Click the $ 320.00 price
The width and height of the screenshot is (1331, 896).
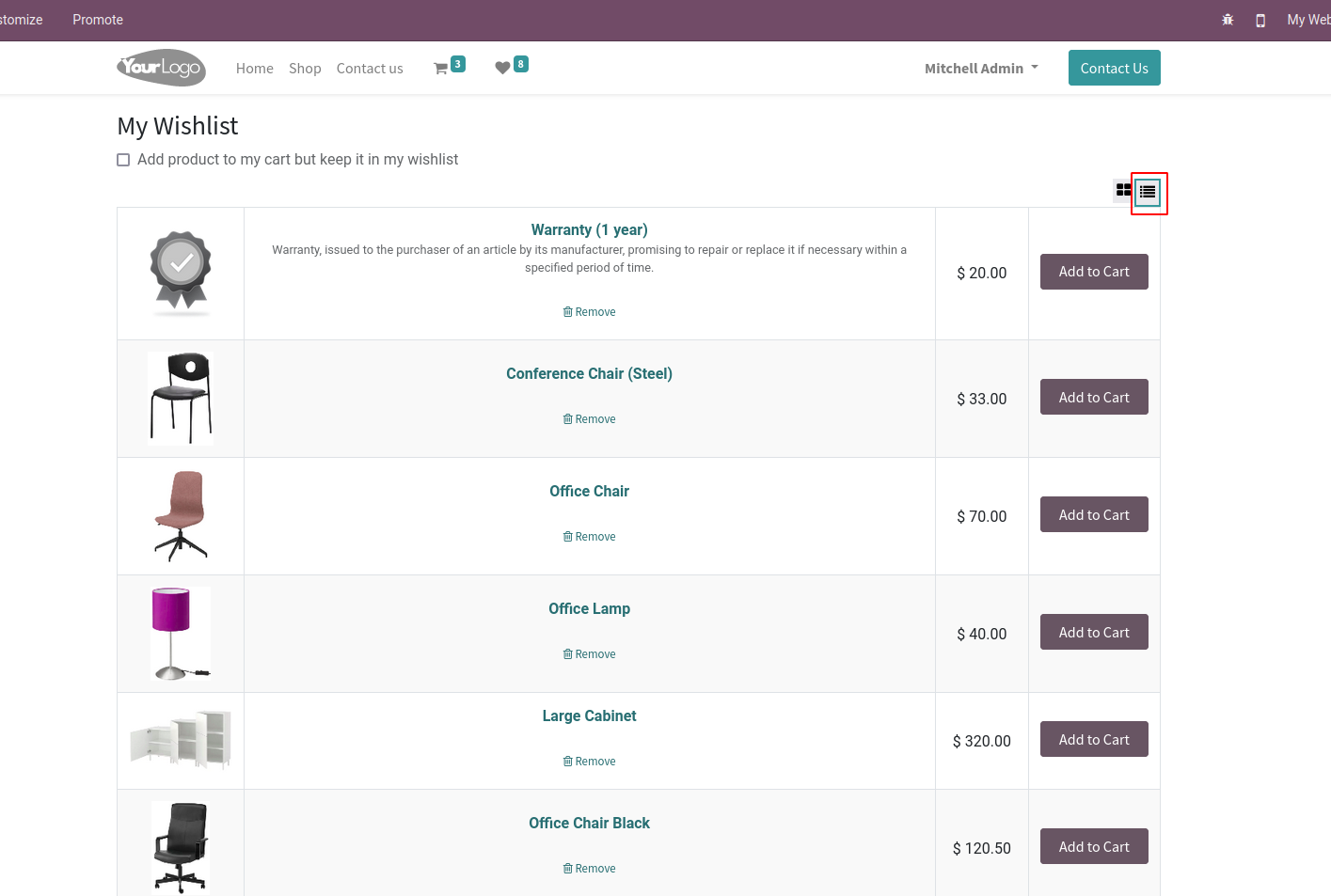[981, 741]
